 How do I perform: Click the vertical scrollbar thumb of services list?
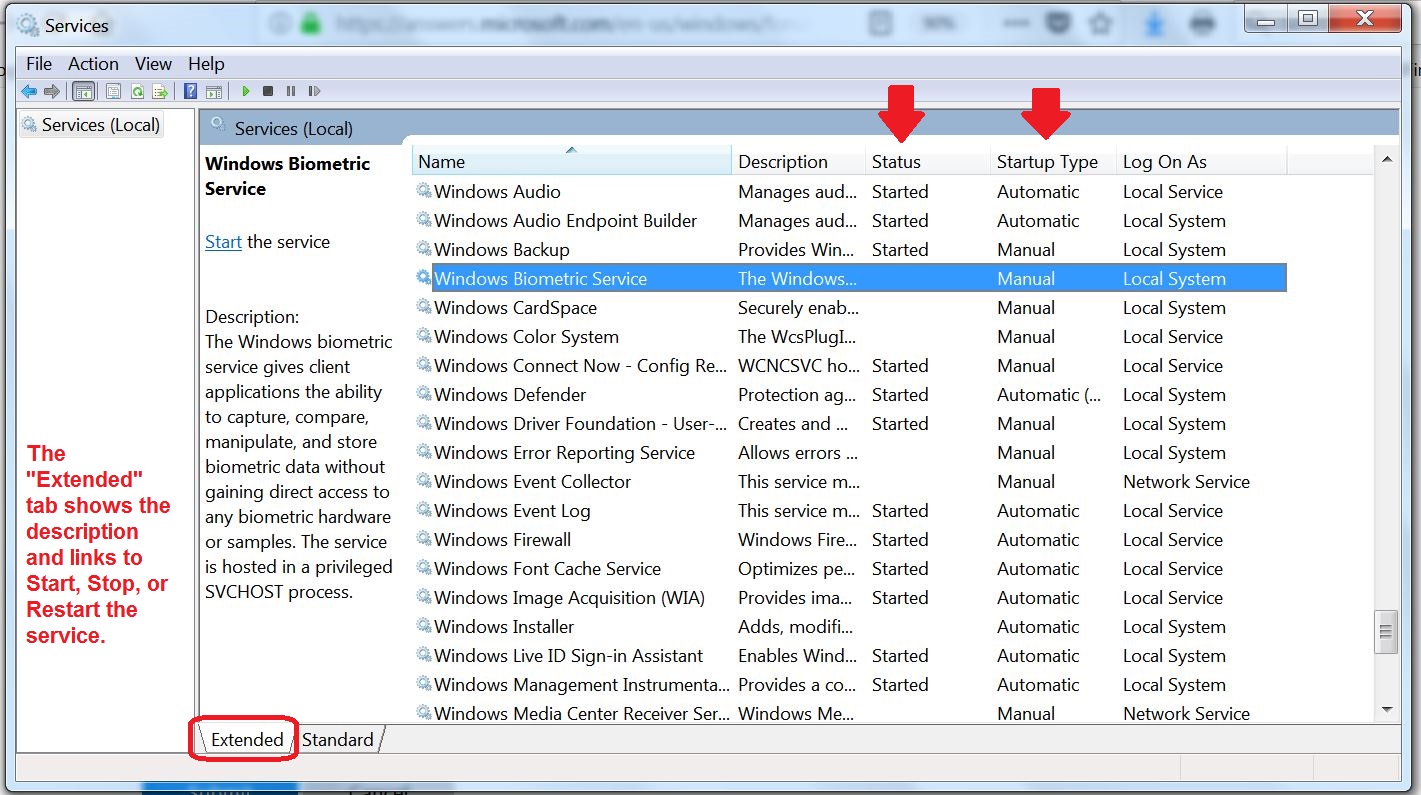click(x=1386, y=631)
